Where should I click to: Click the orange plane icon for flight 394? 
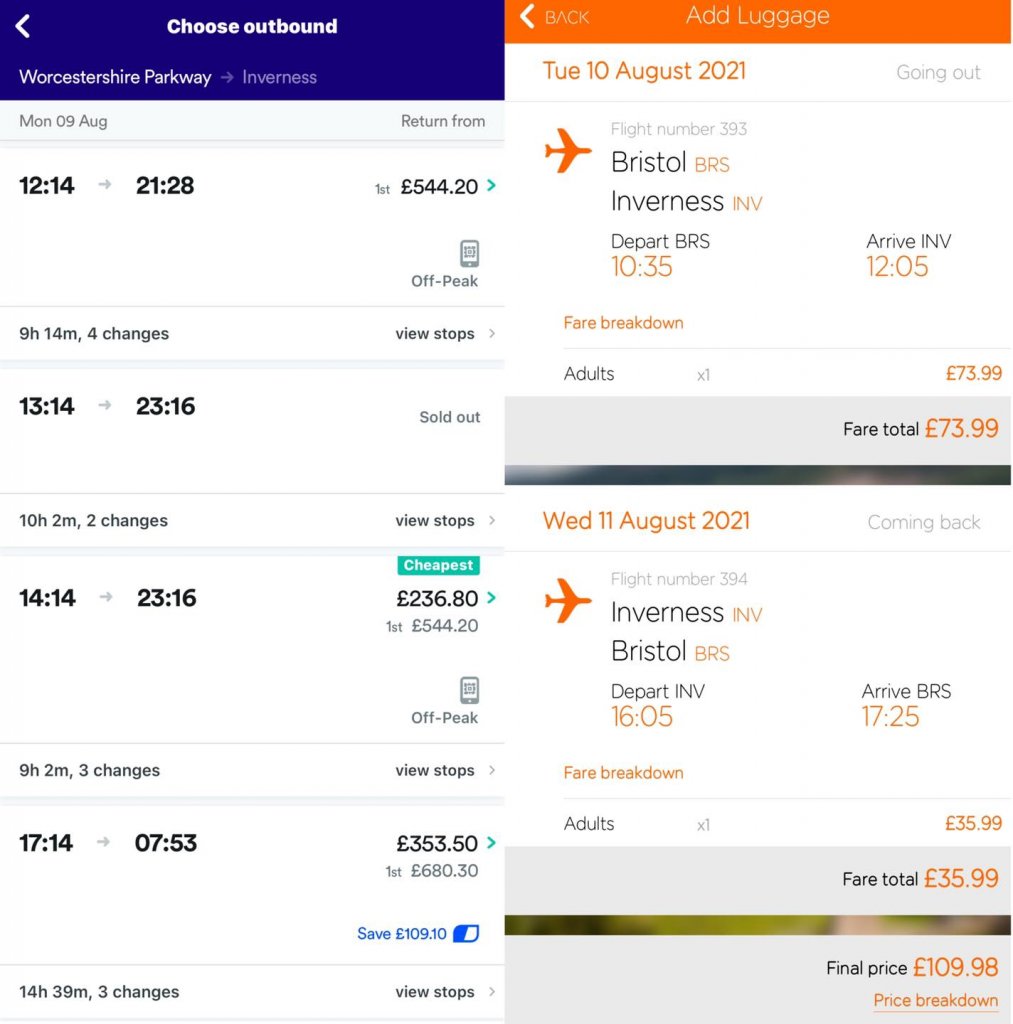point(568,602)
